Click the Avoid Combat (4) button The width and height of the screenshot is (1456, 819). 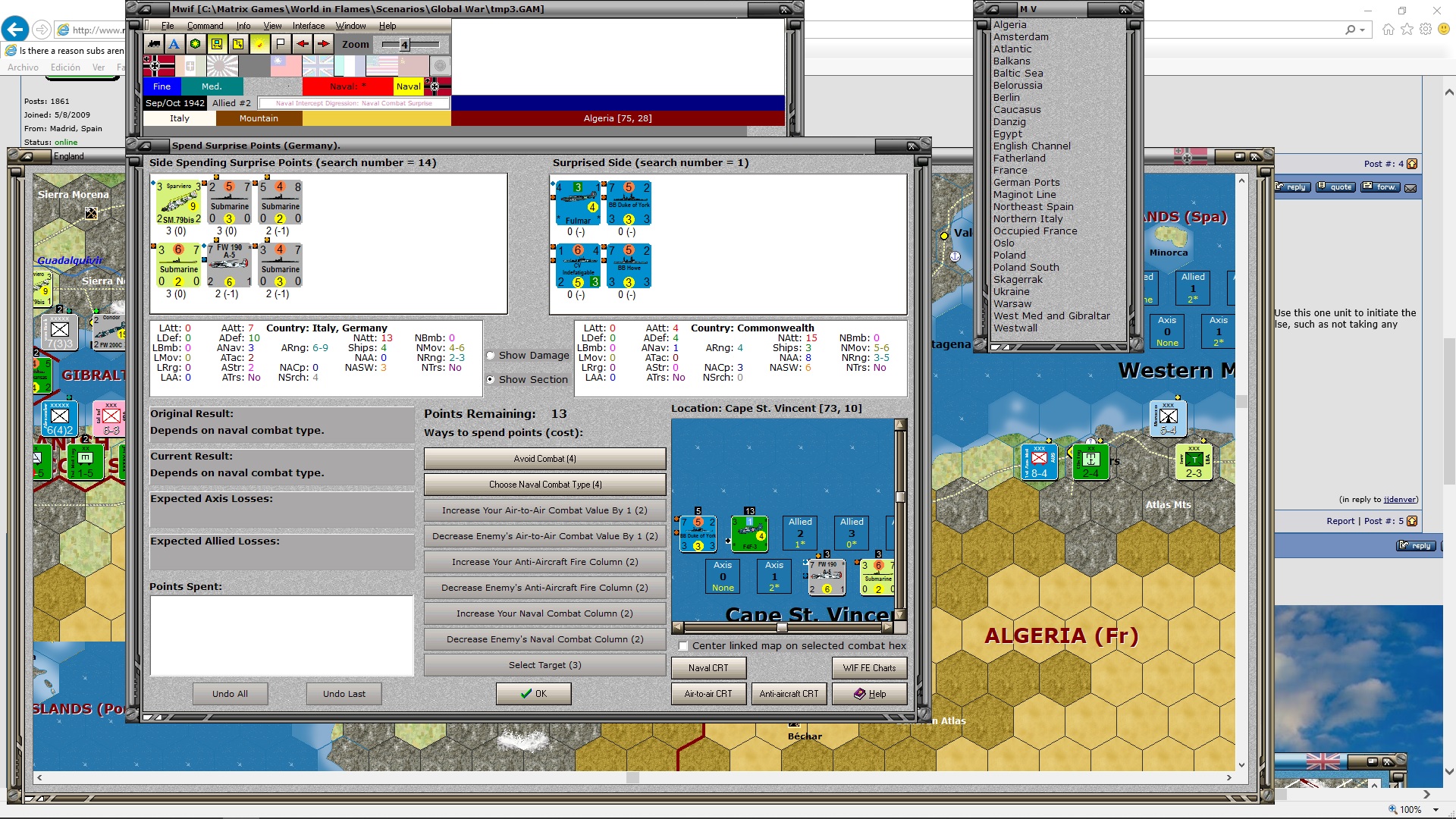tap(544, 459)
